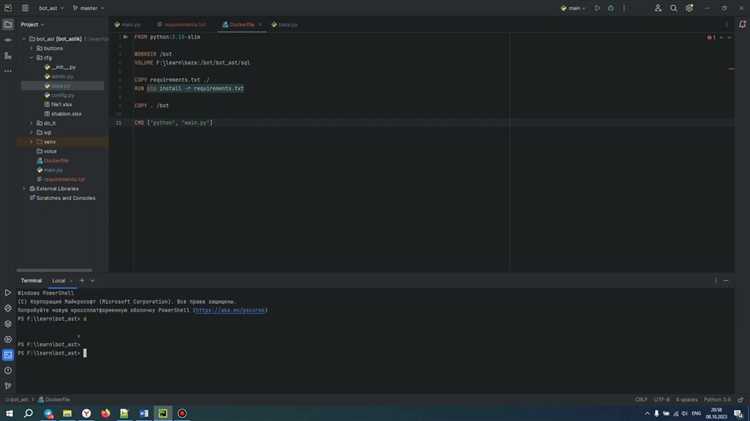This screenshot has height=421, width=750.
Task: Toggle Project tool window folder icon
Action: (x=8, y=24)
